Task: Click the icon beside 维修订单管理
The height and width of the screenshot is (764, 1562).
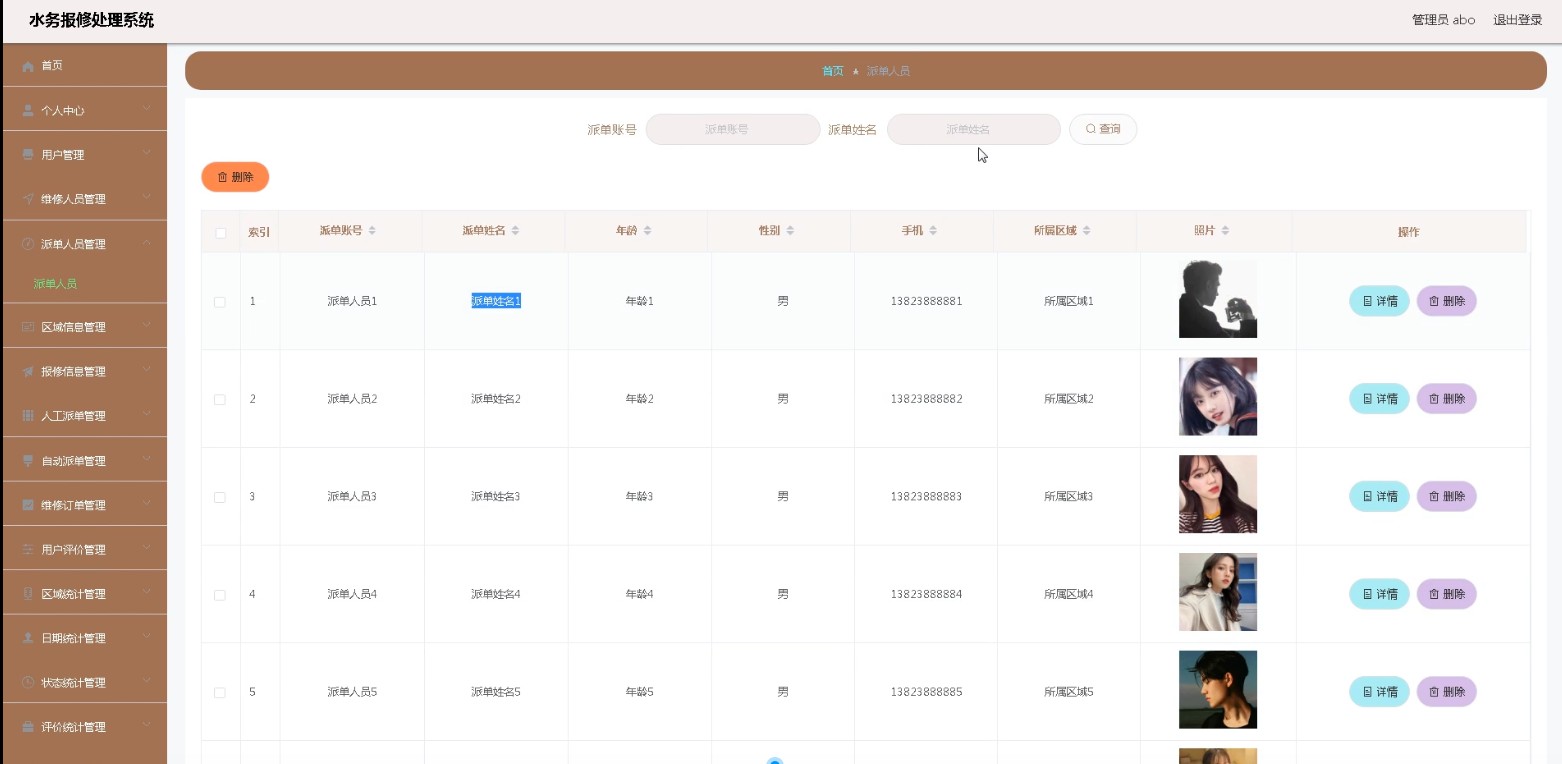Action: click(x=28, y=505)
